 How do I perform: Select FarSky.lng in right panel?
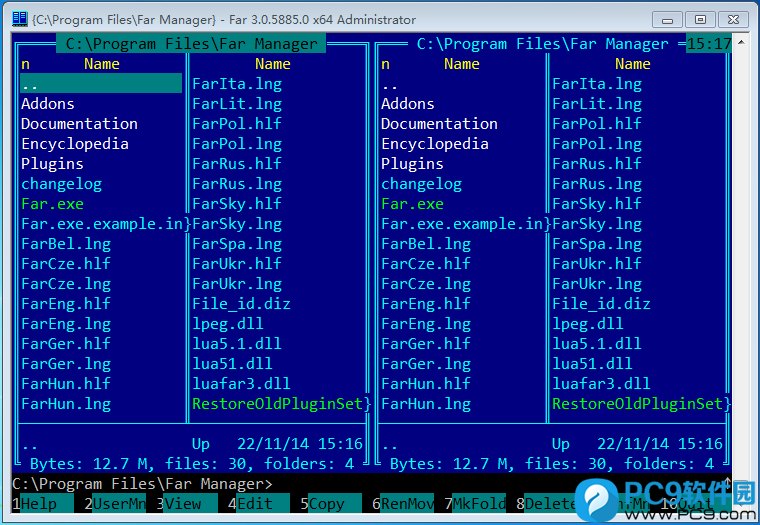597,223
